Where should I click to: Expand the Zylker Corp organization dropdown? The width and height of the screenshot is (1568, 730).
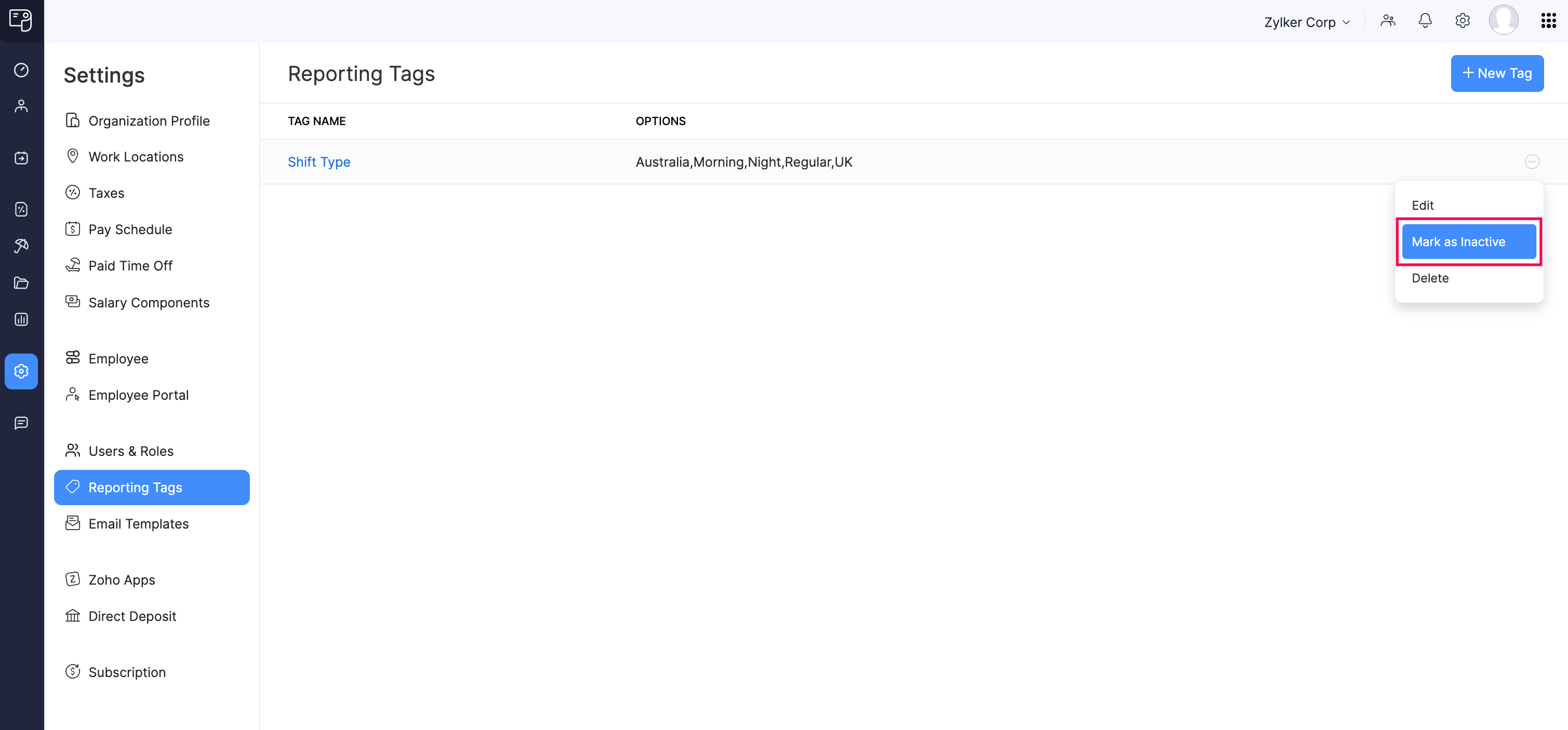pyautogui.click(x=1308, y=22)
